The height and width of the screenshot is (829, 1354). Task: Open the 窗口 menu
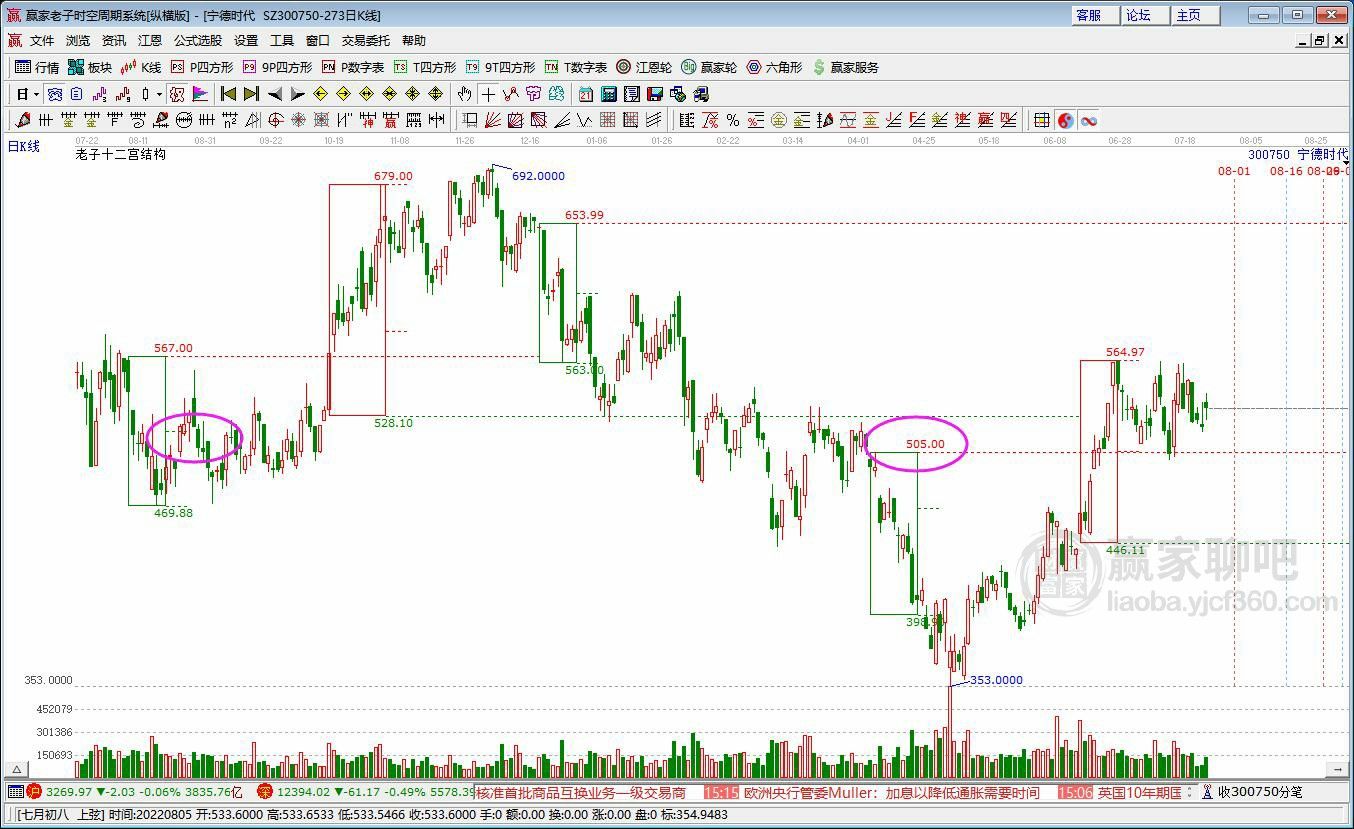pyautogui.click(x=318, y=41)
